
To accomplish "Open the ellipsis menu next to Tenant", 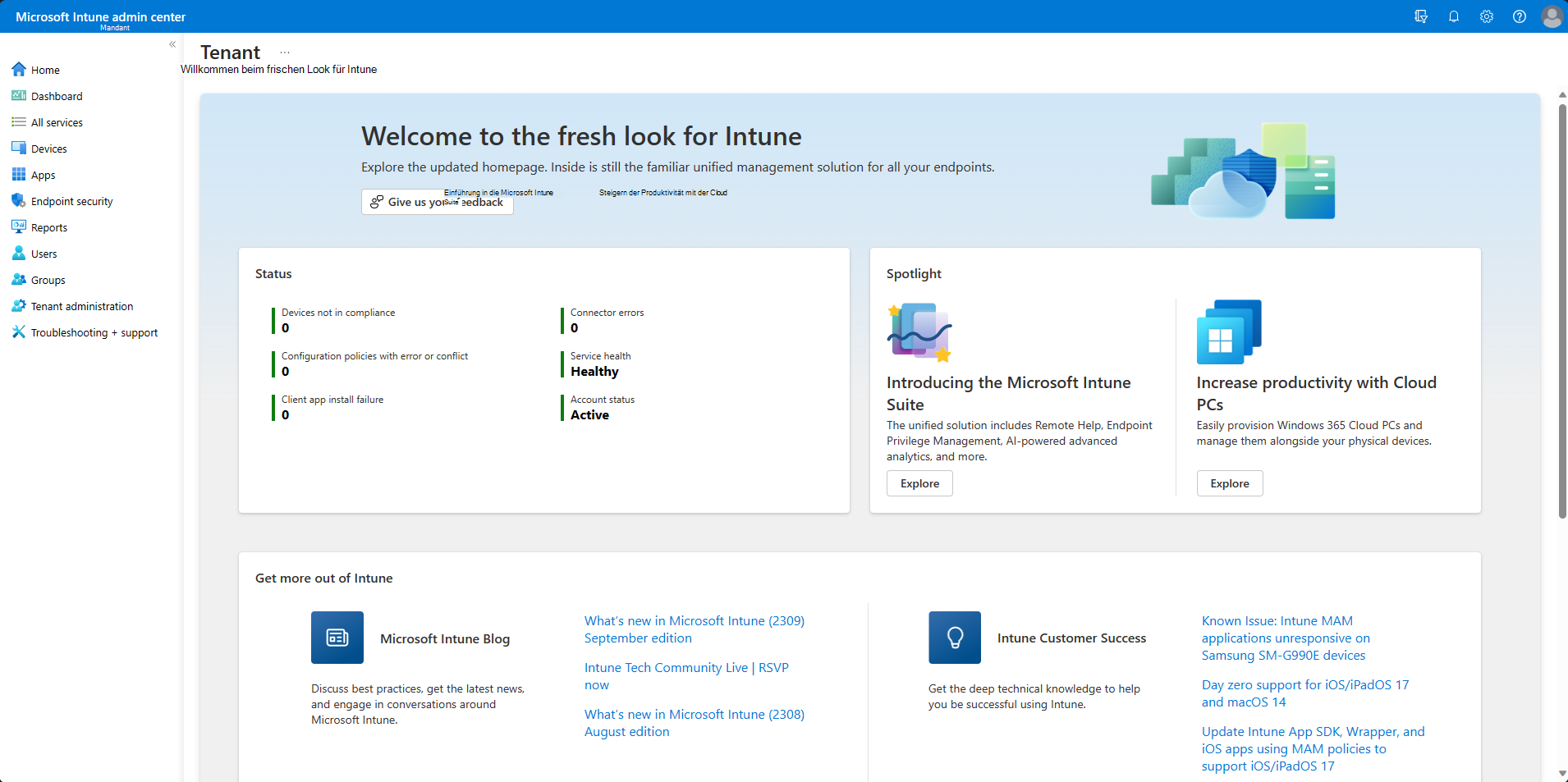I will (x=285, y=51).
